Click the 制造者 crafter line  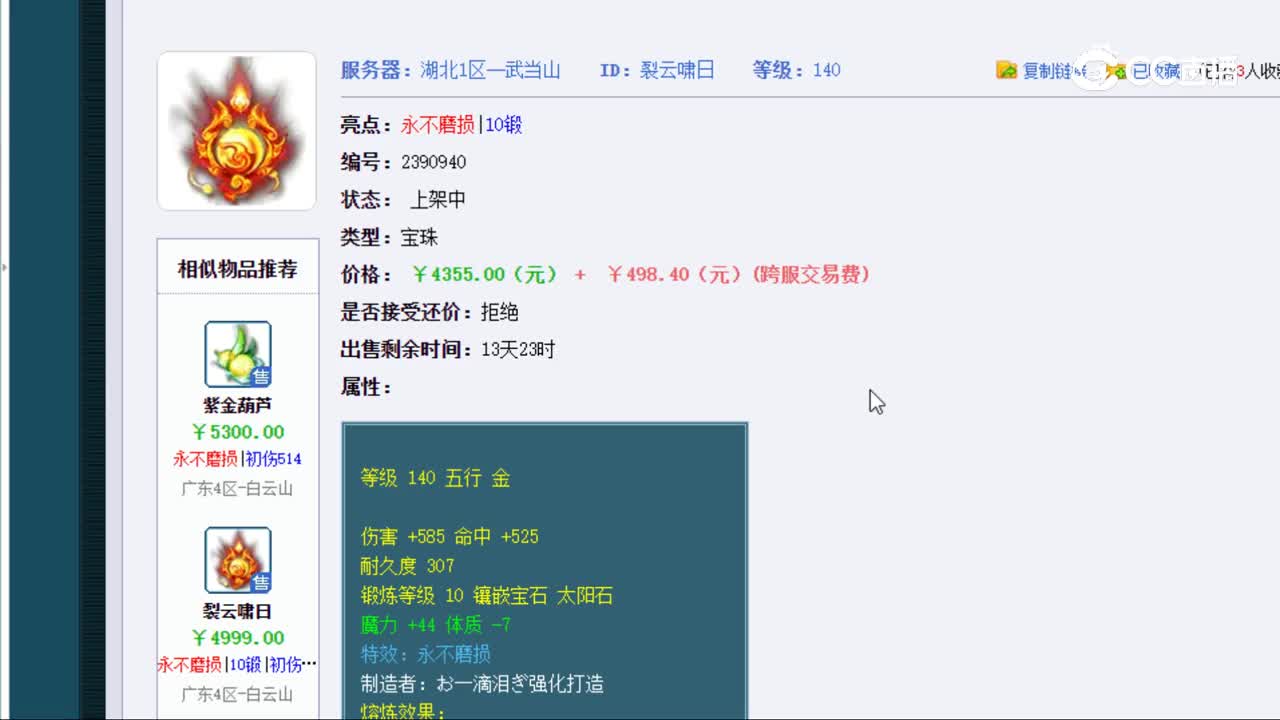tap(482, 684)
